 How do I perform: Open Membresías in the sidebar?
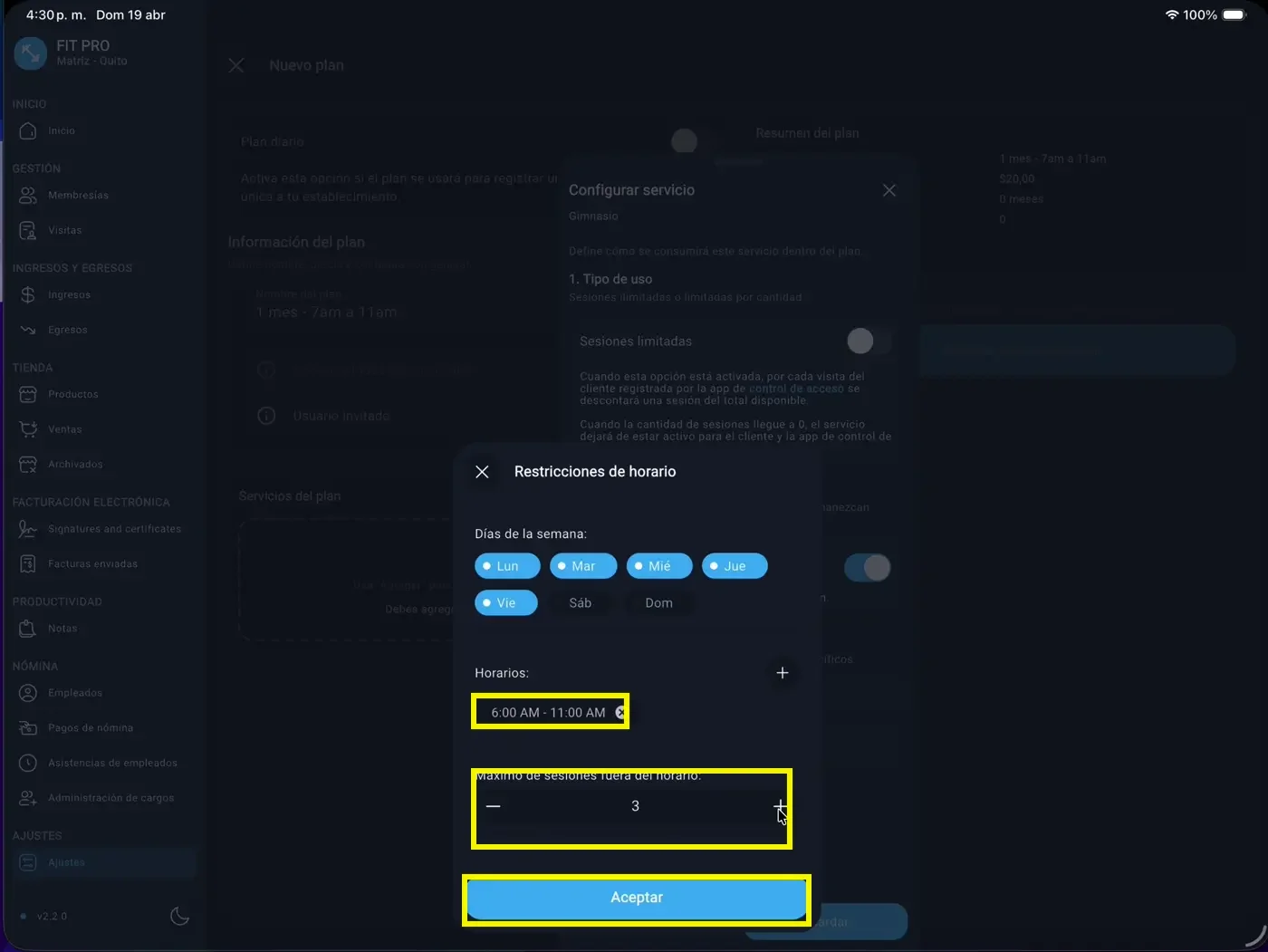coord(78,196)
